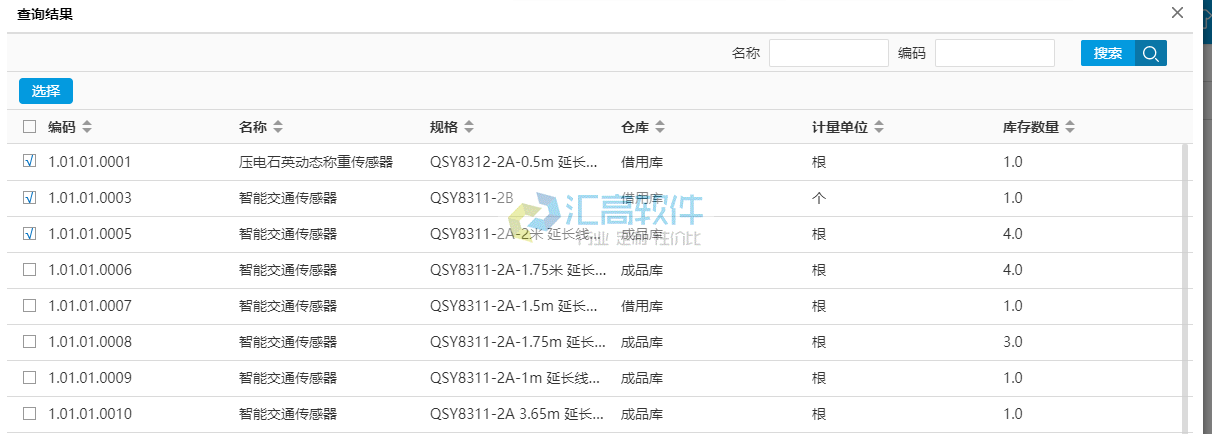Check row 1.01.01.0006 checkbox
Image resolution: width=1212 pixels, height=434 pixels.
(x=29, y=270)
